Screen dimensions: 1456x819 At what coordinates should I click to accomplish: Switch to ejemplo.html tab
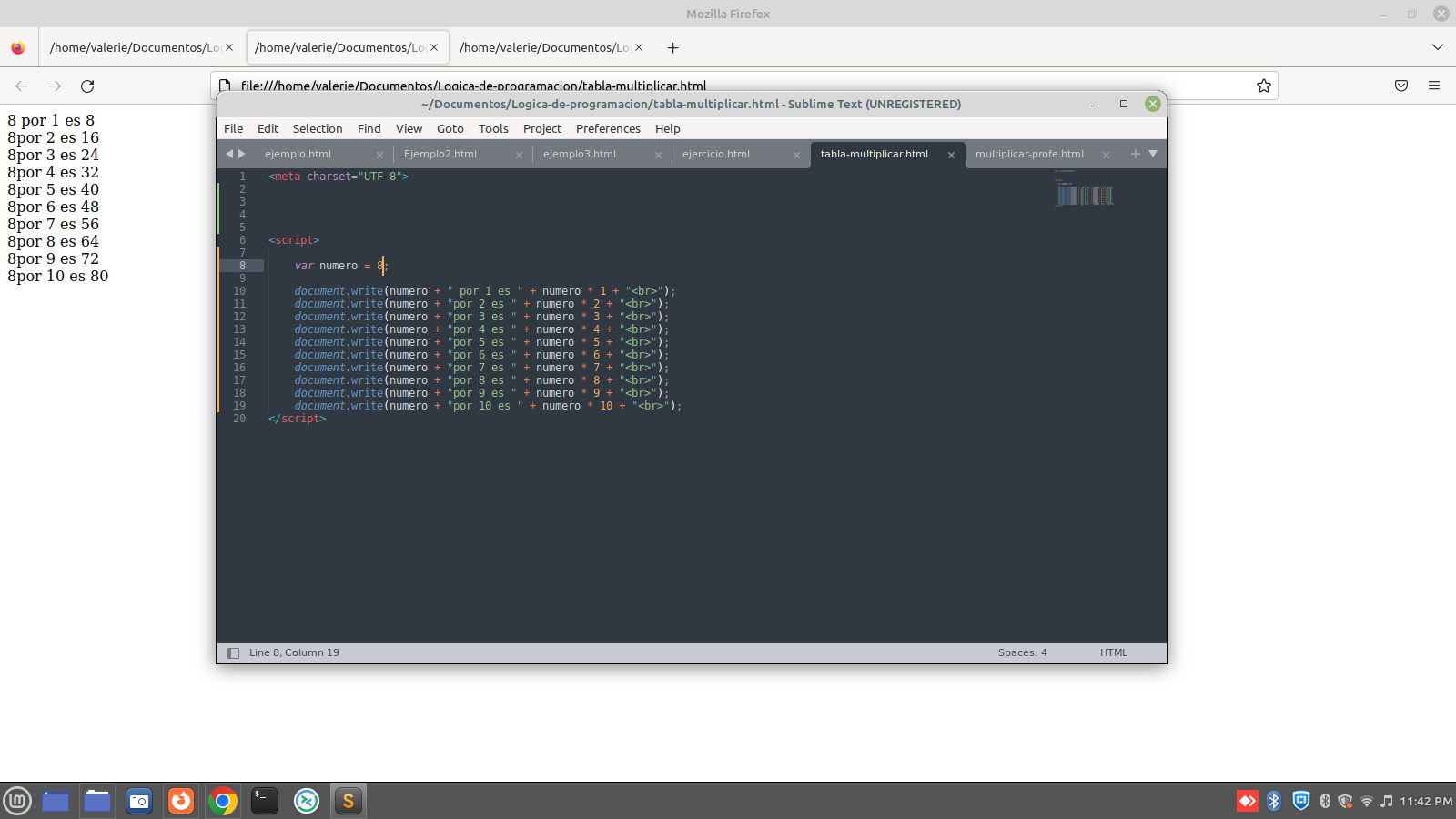tap(298, 154)
